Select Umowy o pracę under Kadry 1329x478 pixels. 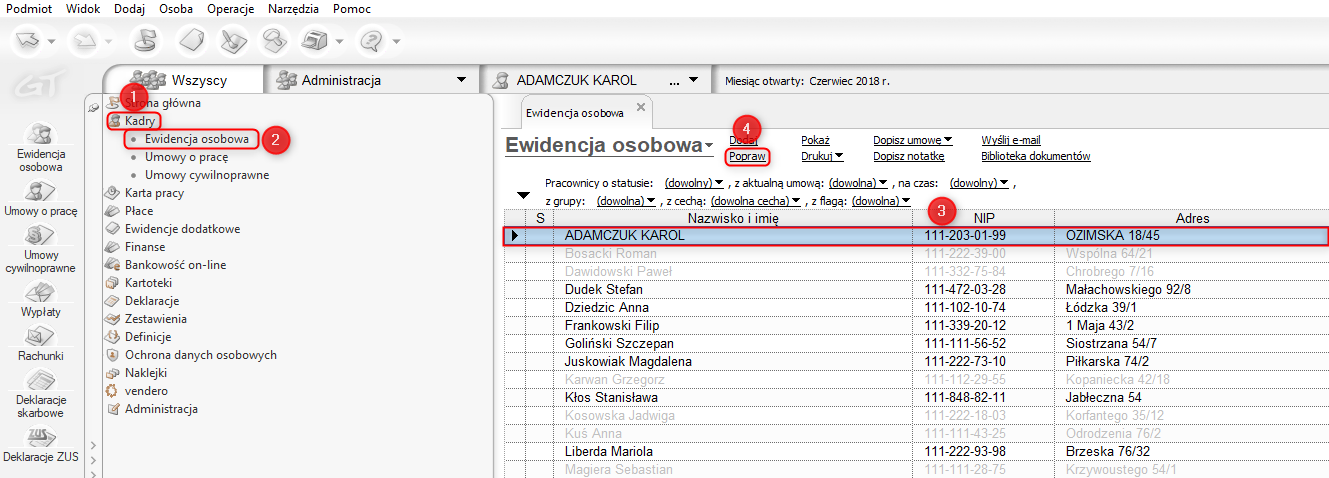coord(186,157)
